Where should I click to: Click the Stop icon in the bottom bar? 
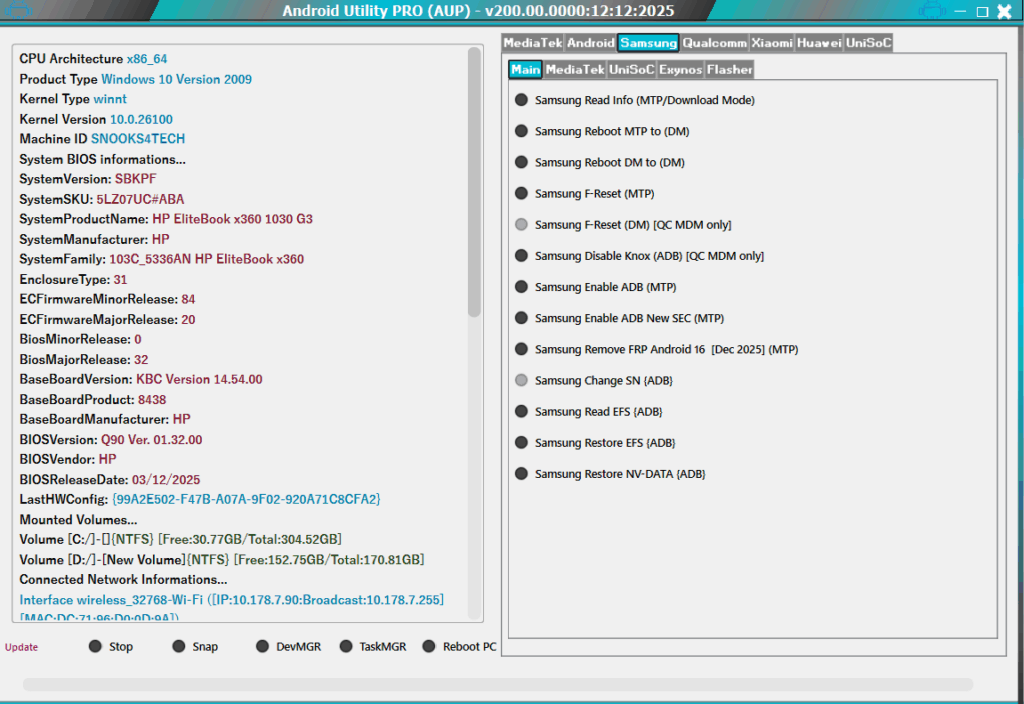click(95, 646)
